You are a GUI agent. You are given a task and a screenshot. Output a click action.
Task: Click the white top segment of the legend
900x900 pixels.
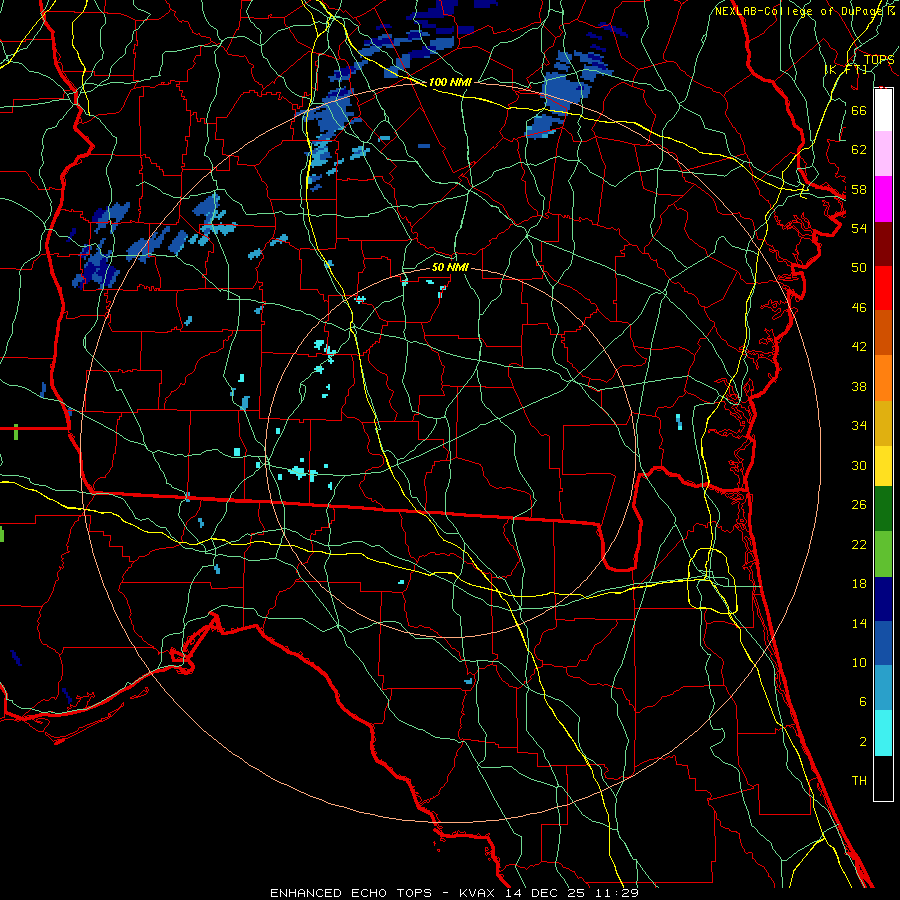click(883, 110)
